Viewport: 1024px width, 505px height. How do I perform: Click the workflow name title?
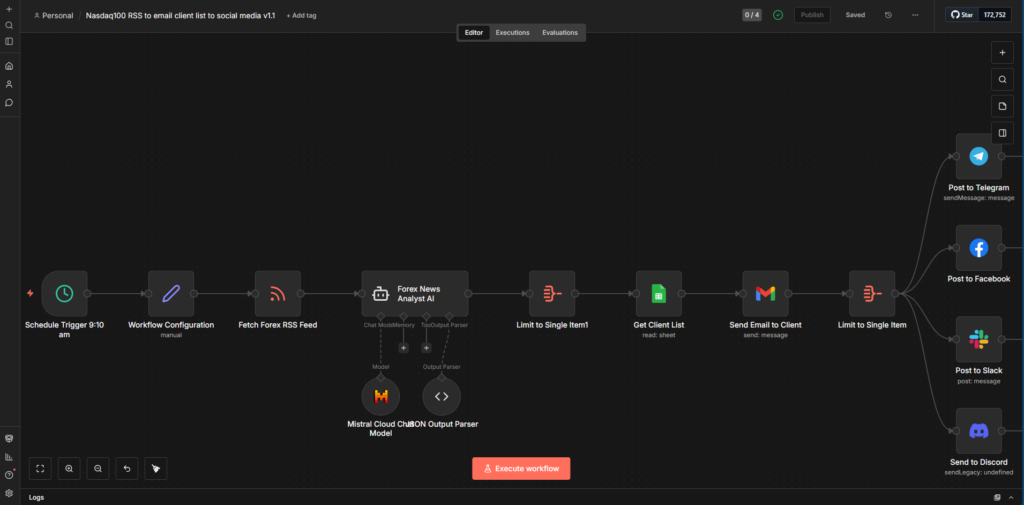tap(180, 15)
